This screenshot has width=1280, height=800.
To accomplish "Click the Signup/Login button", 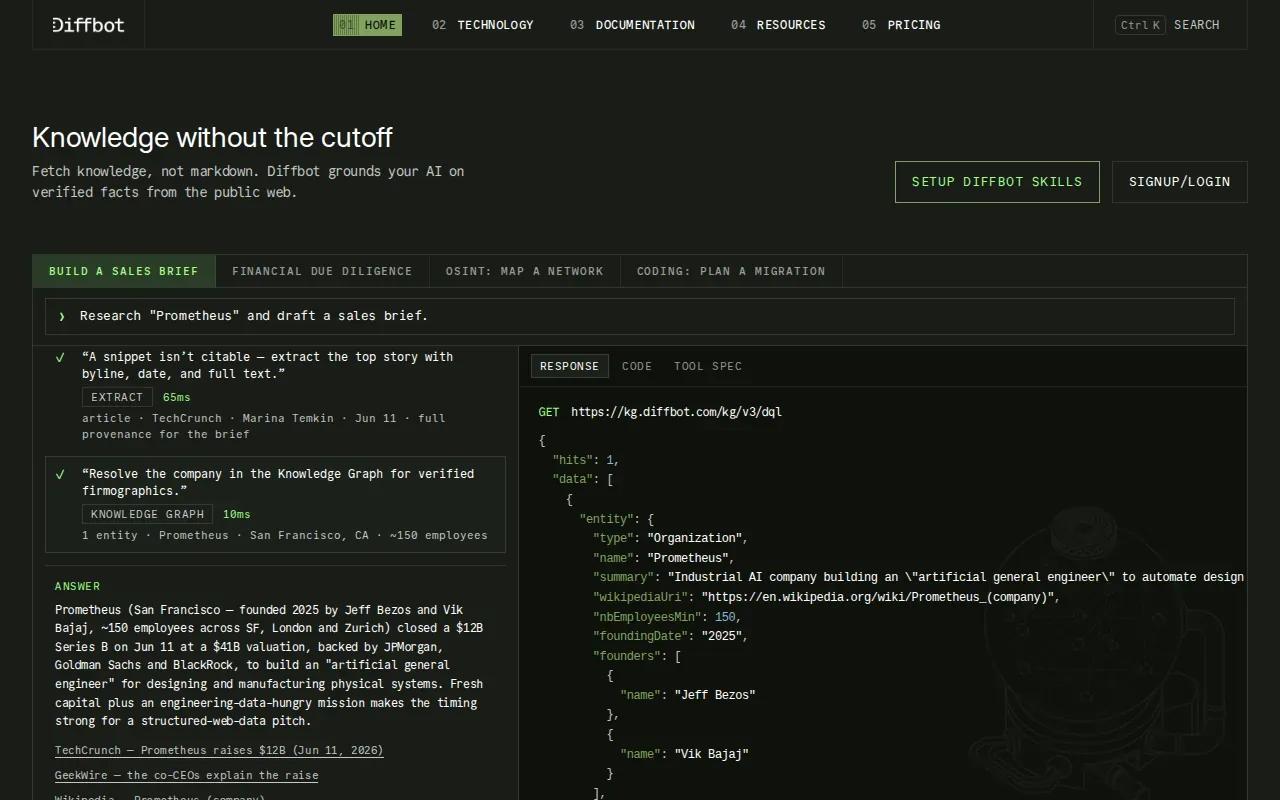I will tap(1180, 182).
